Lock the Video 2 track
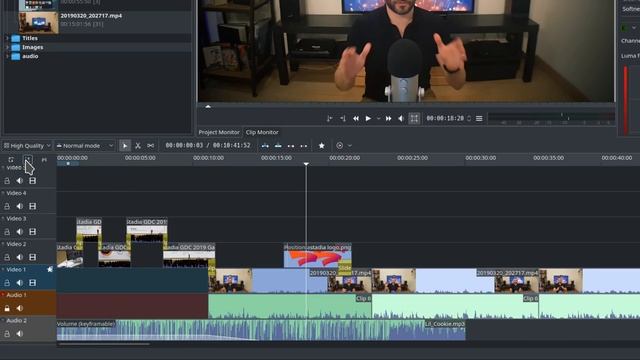The width and height of the screenshot is (640, 360). 7,257
